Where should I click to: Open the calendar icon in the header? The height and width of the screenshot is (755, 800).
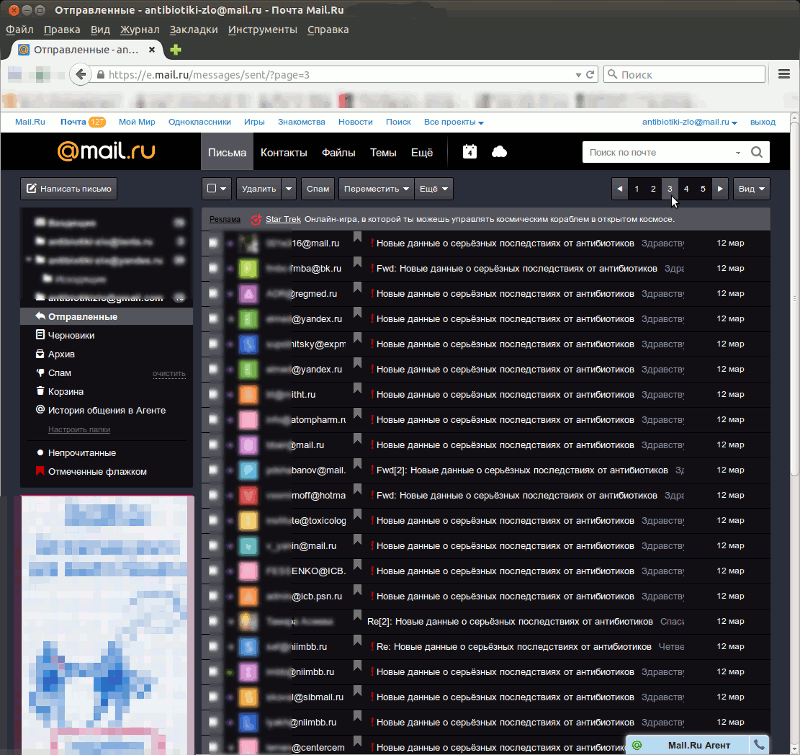tap(469, 152)
